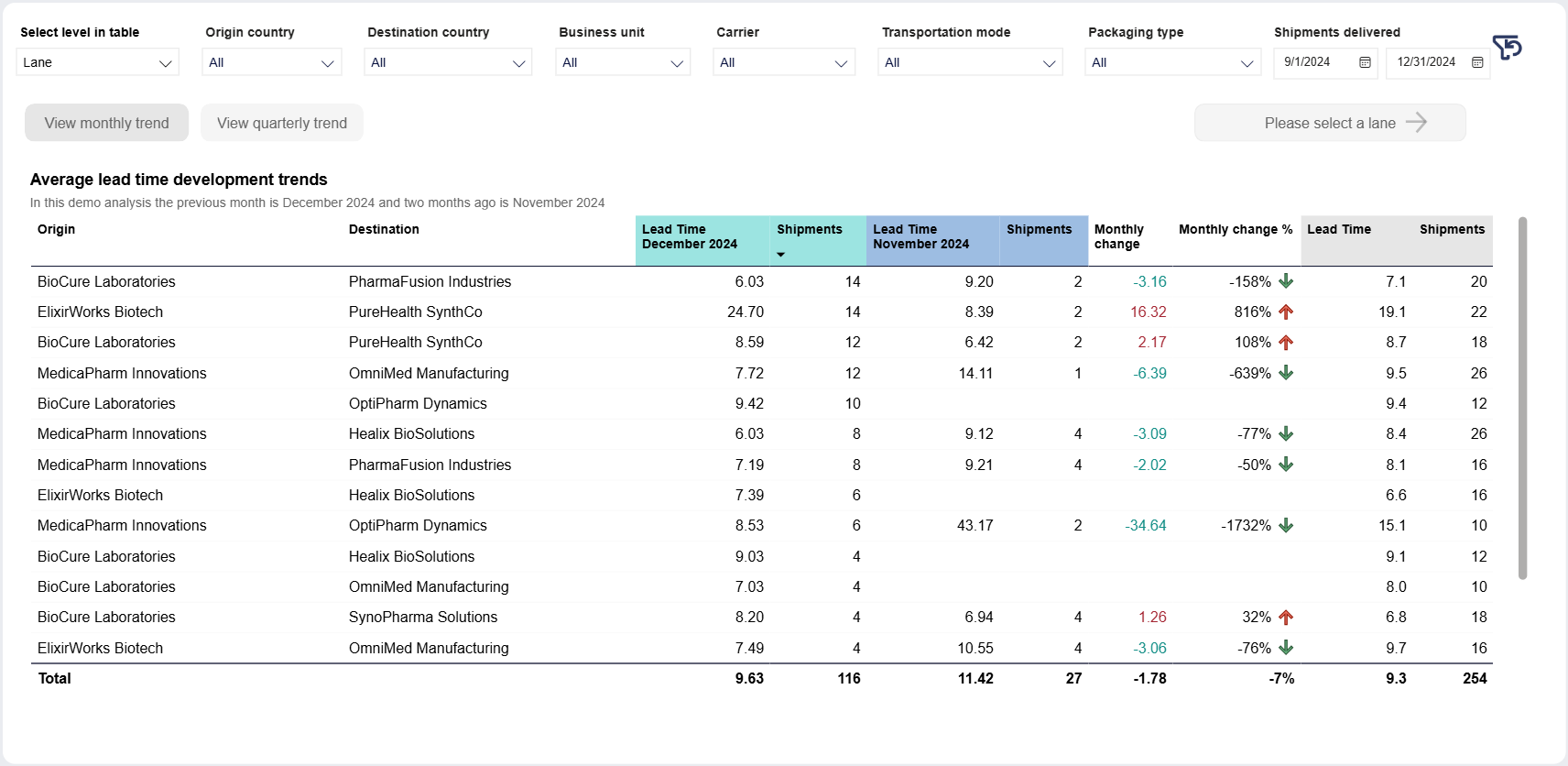Click the arrow icon in Please select a lane

coord(1416,123)
